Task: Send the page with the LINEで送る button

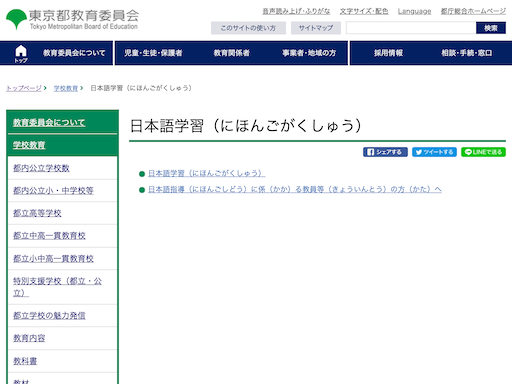Action: [x=483, y=152]
